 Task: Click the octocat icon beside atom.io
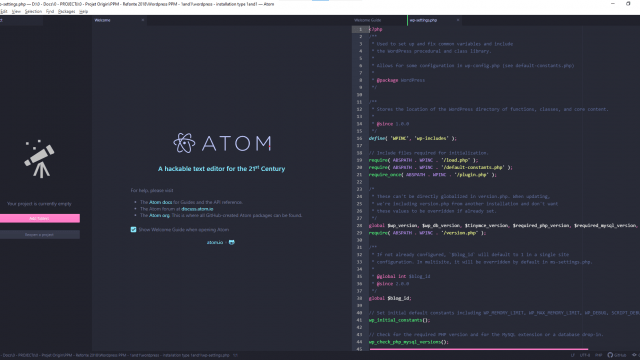[x=232, y=242]
